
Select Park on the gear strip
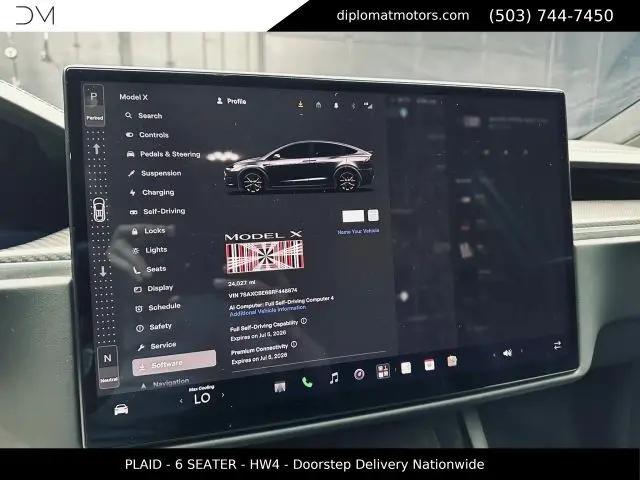[x=94, y=105]
